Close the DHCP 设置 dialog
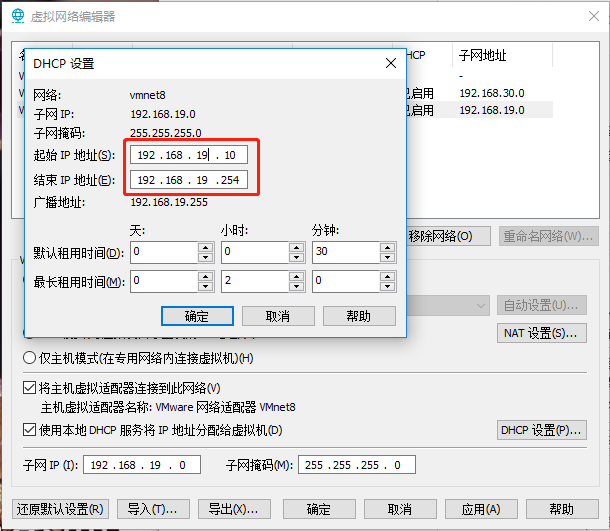Image resolution: width=610 pixels, height=531 pixels. [x=391, y=63]
